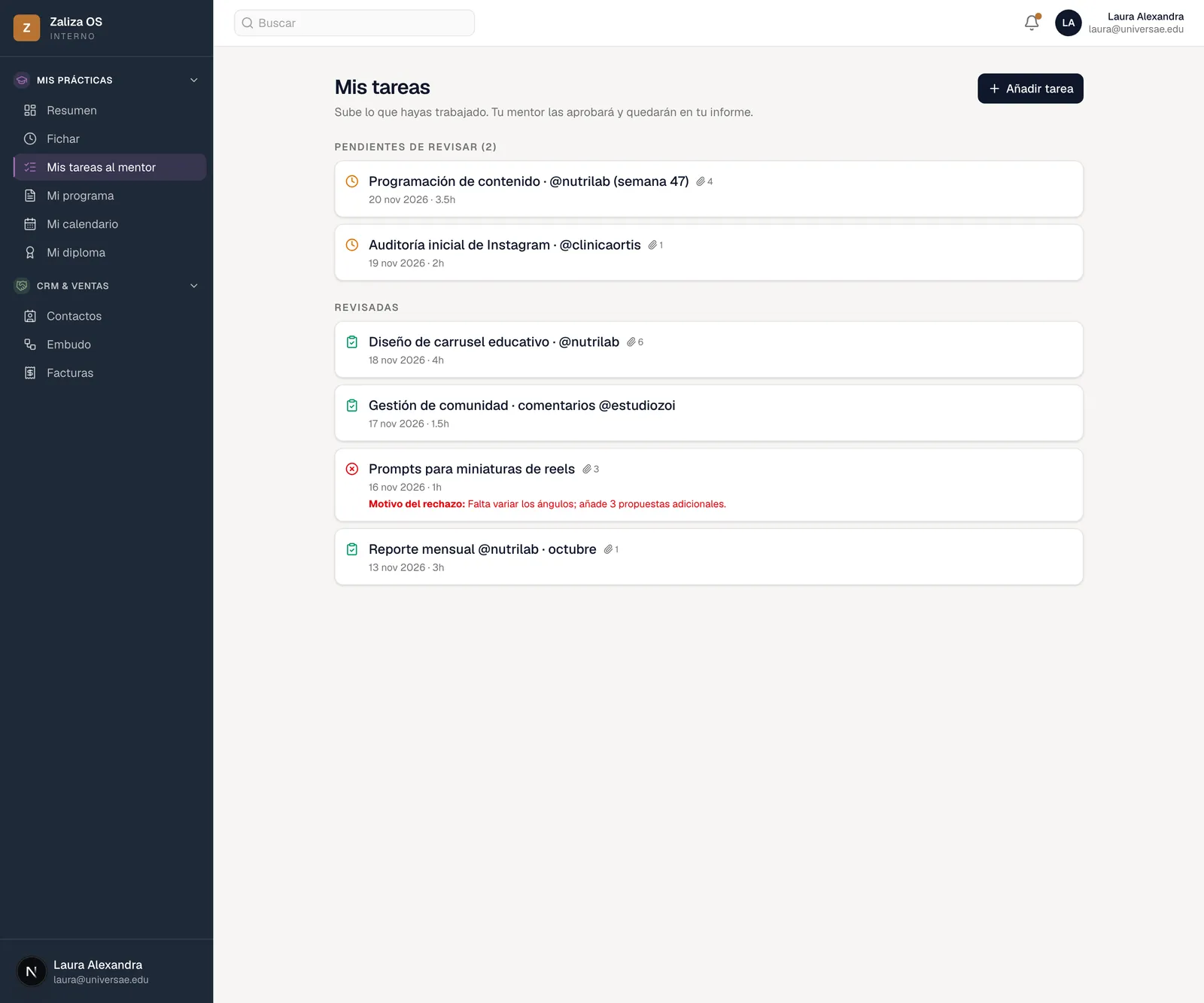Click the Facturas invoice icon

(30, 373)
